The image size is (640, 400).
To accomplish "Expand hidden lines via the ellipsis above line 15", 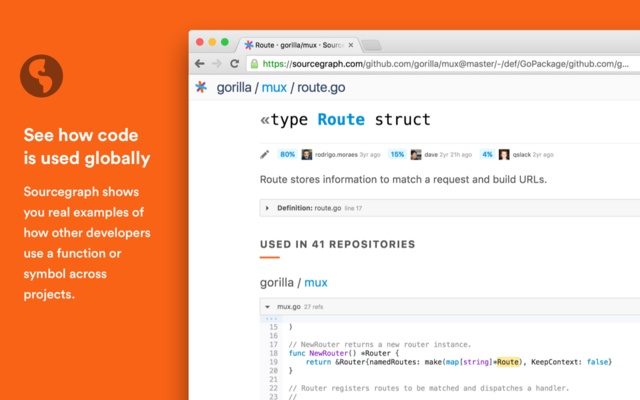I will [x=271, y=318].
